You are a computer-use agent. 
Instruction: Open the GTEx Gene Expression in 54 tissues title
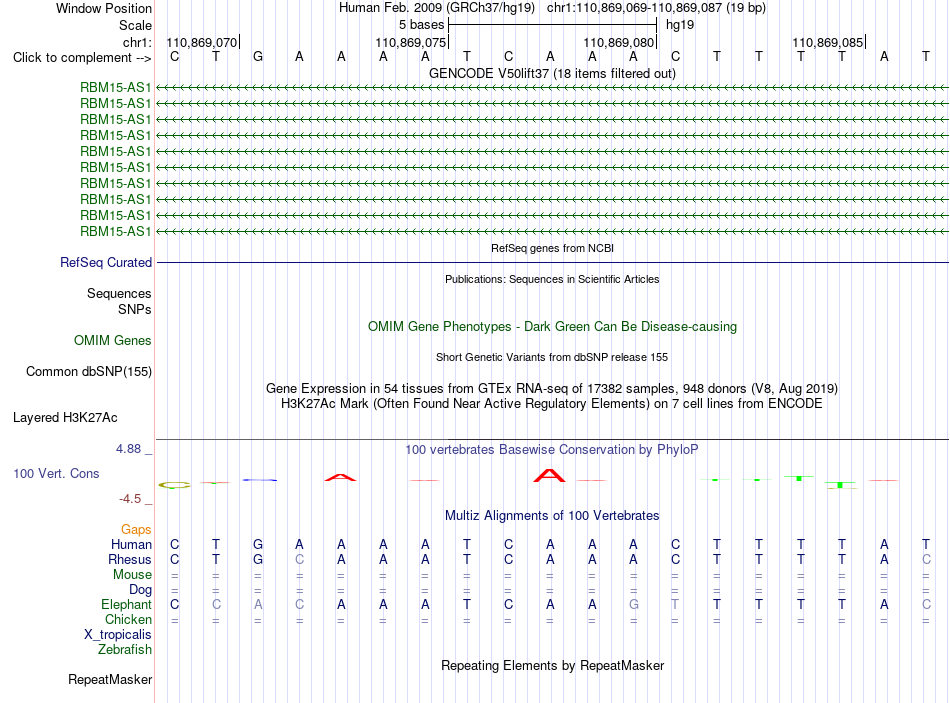[x=552, y=388]
